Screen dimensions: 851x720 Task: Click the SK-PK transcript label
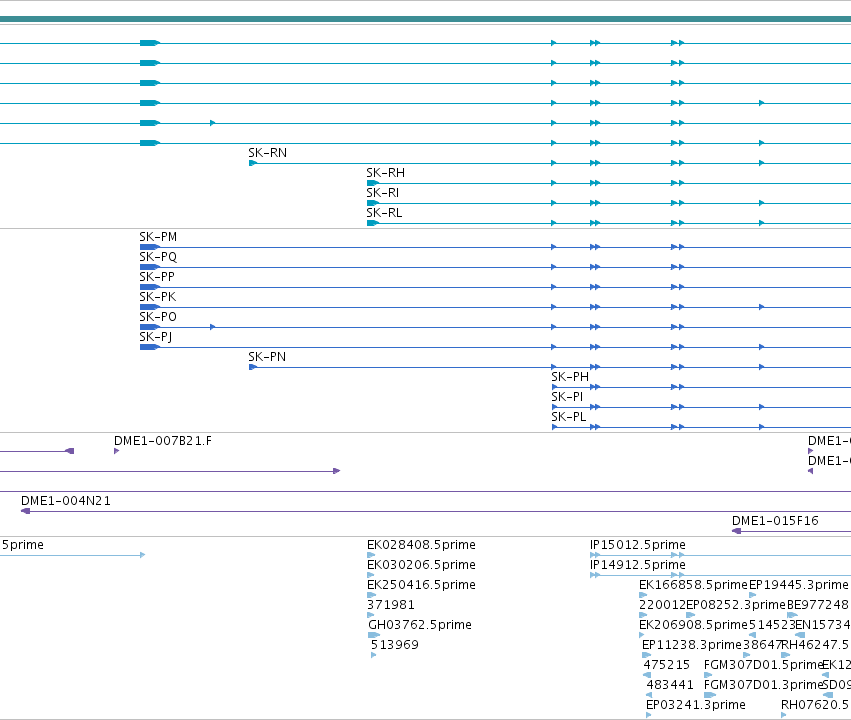click(157, 297)
